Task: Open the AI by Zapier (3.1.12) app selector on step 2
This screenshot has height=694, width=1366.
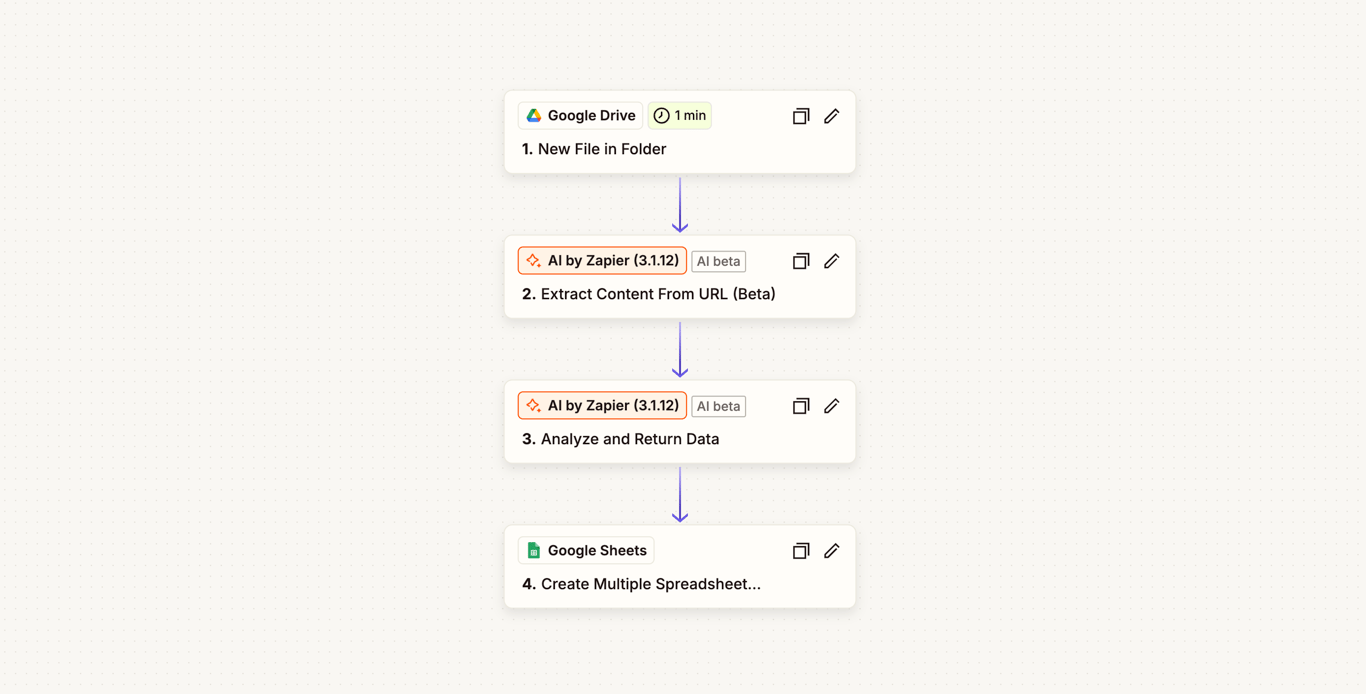Action: 601,260
